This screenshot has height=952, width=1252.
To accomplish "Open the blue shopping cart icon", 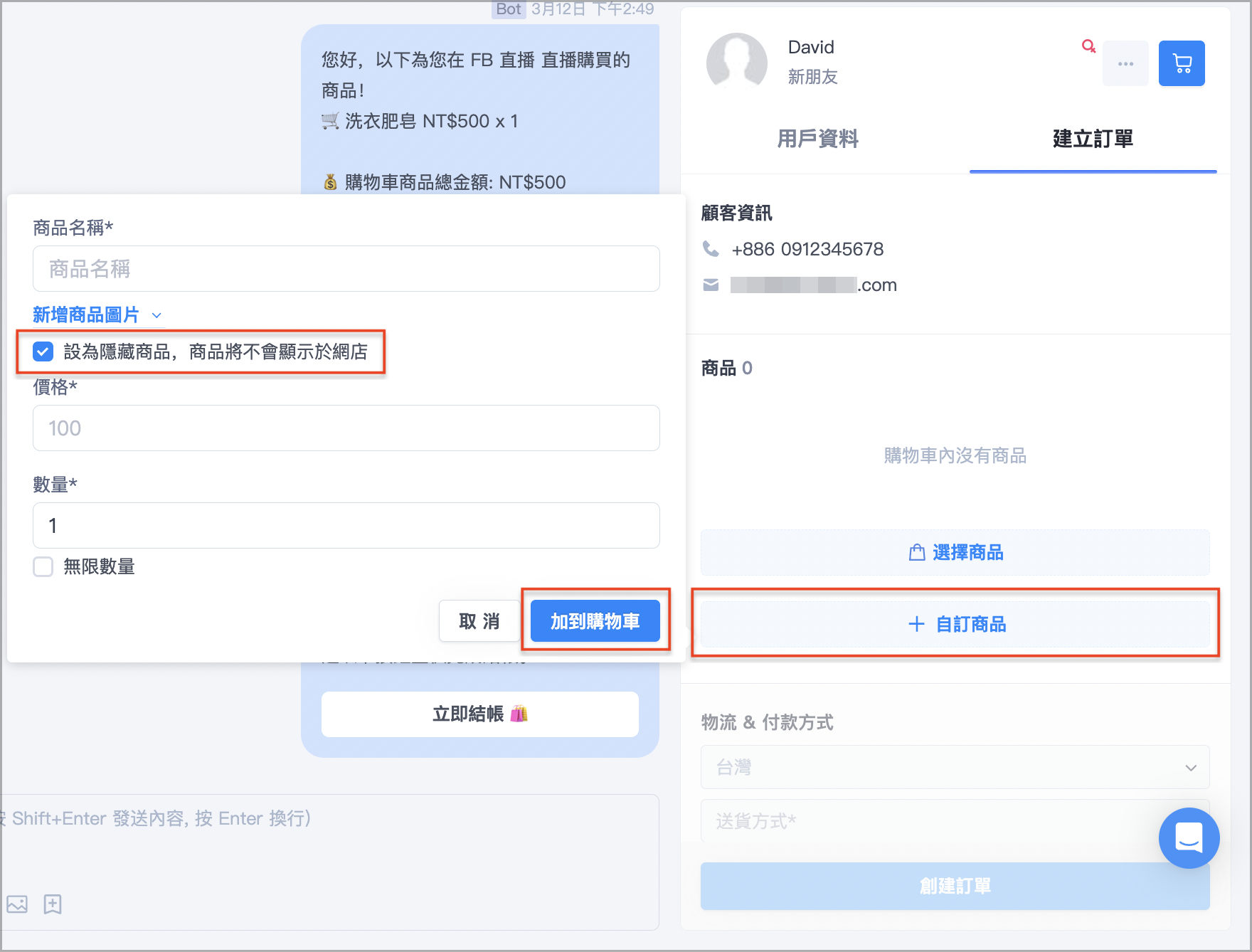I will [1182, 63].
